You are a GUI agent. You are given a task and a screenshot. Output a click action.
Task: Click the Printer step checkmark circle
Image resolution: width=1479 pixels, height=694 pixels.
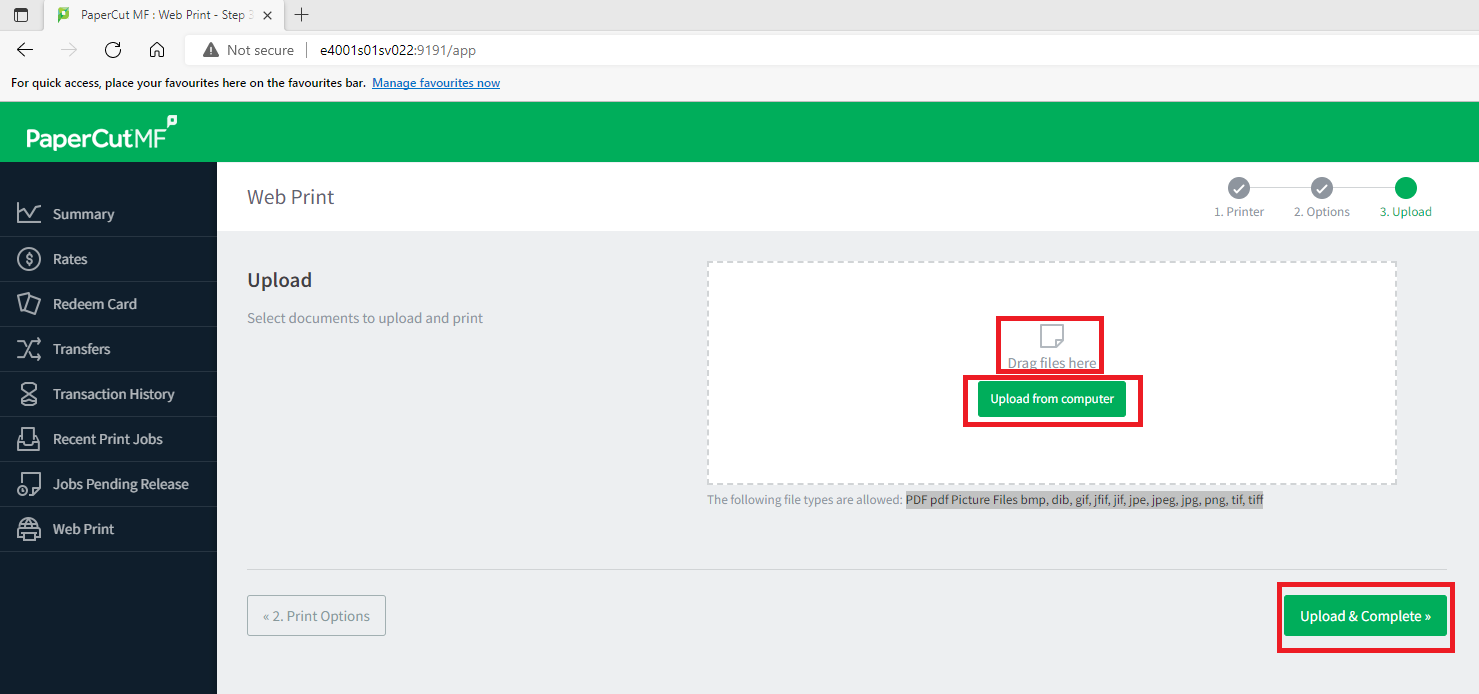click(1239, 188)
